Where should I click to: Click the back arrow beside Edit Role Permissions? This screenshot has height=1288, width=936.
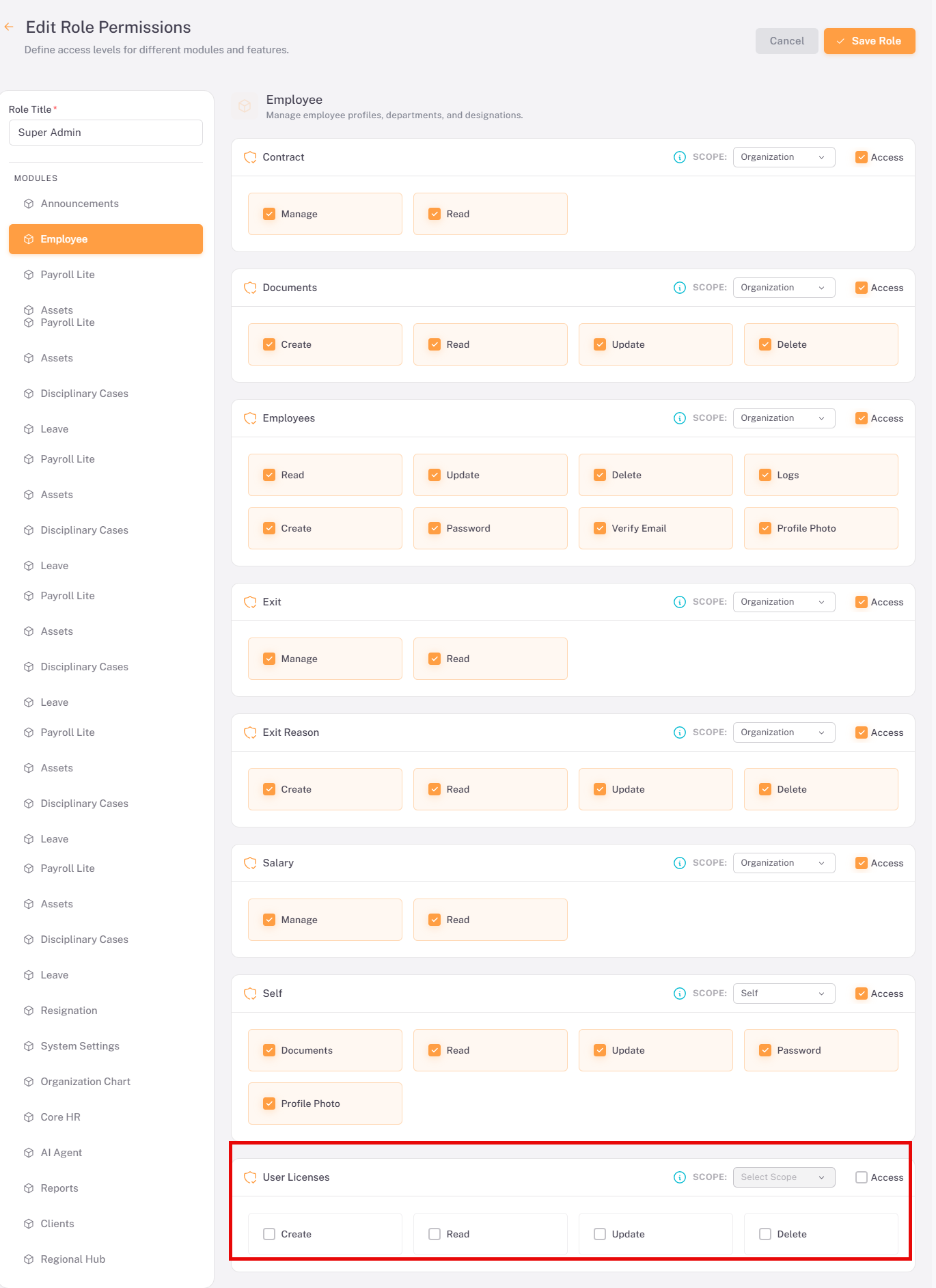tap(9, 27)
